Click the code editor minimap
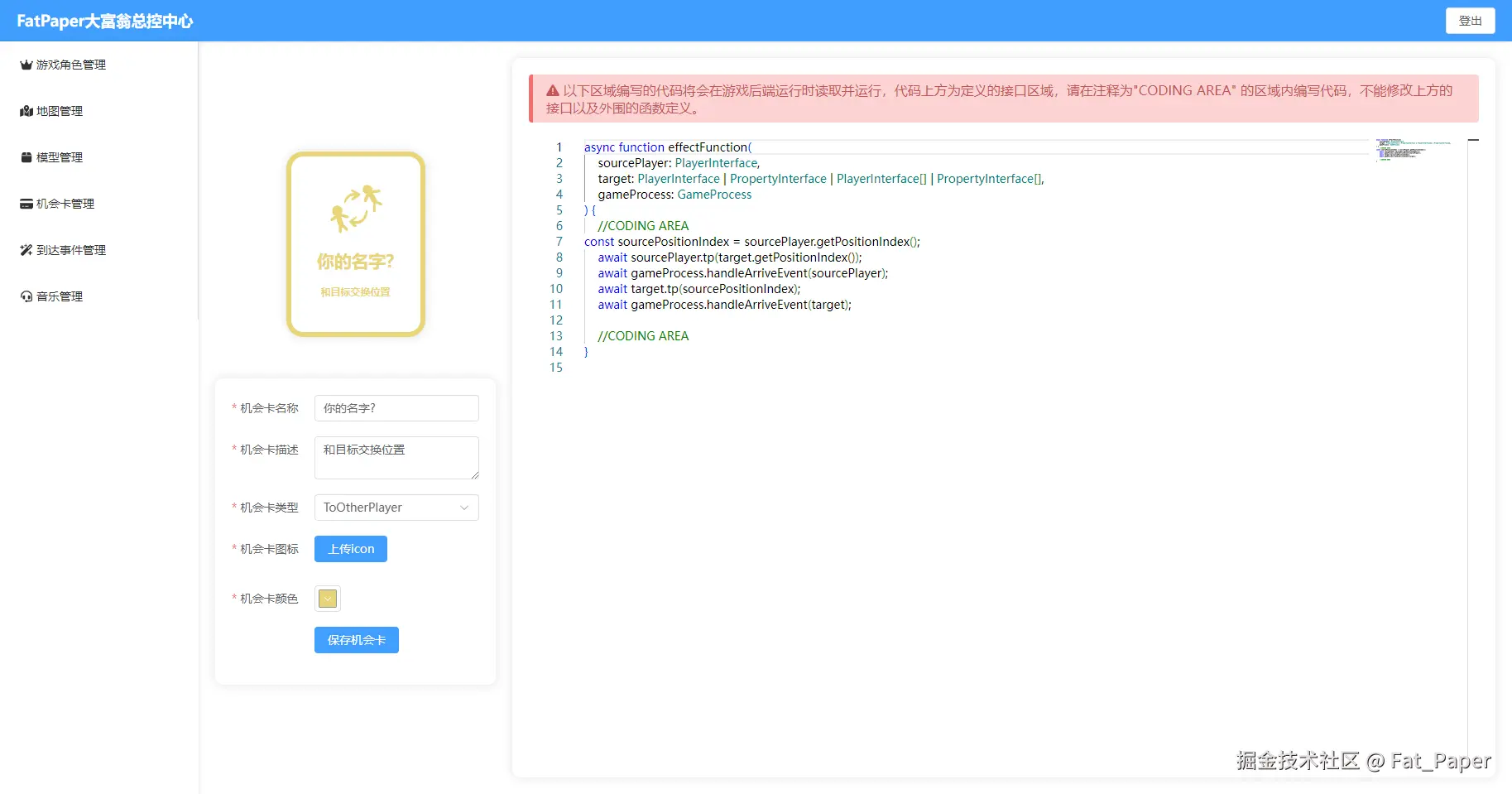The width and height of the screenshot is (1512, 794). [1414, 150]
